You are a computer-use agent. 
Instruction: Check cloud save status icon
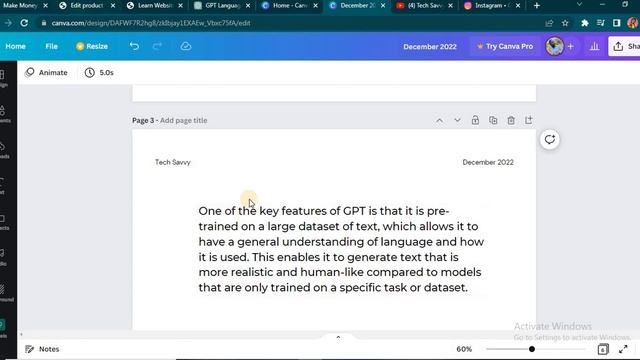186,46
